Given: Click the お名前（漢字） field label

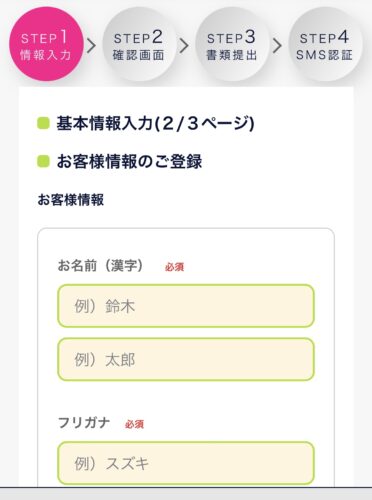Looking at the screenshot, I should 101,266.
